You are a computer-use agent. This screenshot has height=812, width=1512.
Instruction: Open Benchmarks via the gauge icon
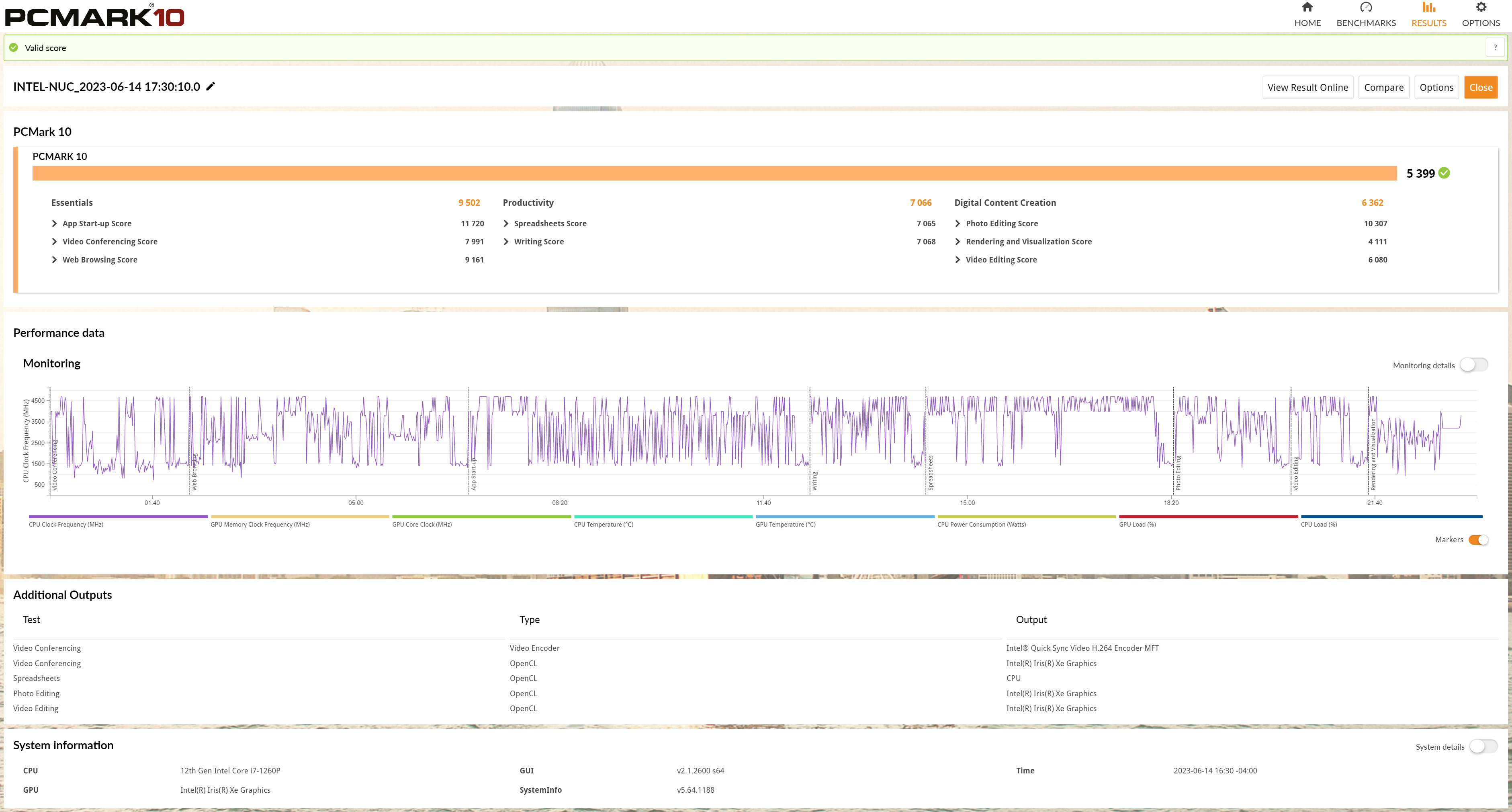1366,8
